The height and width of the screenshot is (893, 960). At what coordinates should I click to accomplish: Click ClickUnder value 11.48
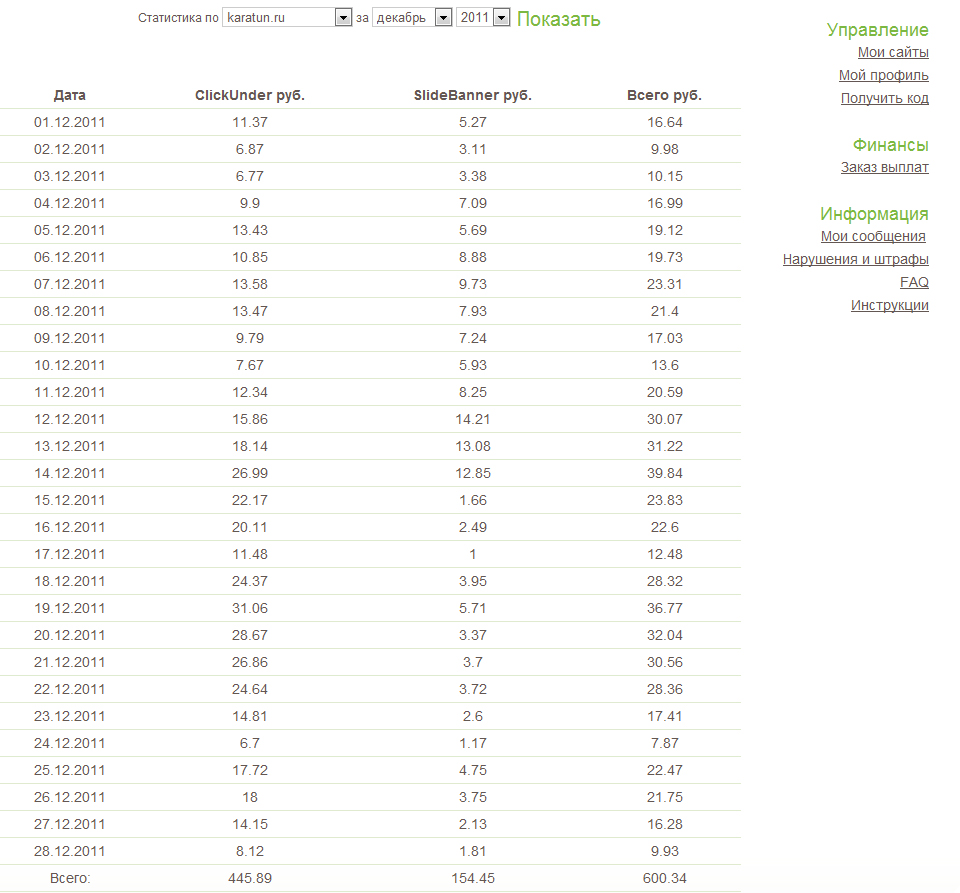coord(250,554)
